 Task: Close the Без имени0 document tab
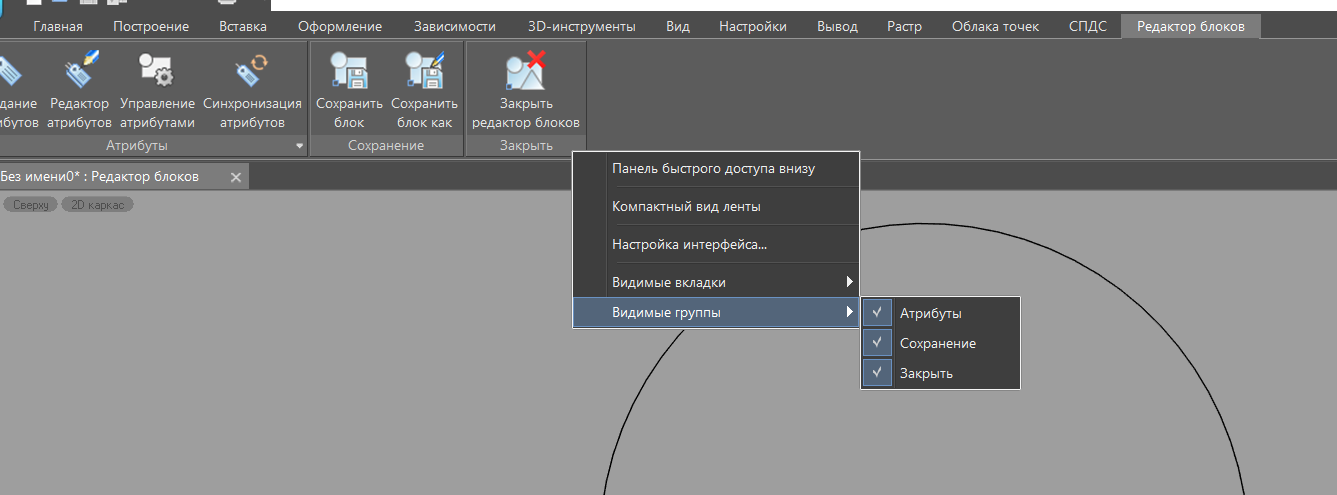point(236,177)
